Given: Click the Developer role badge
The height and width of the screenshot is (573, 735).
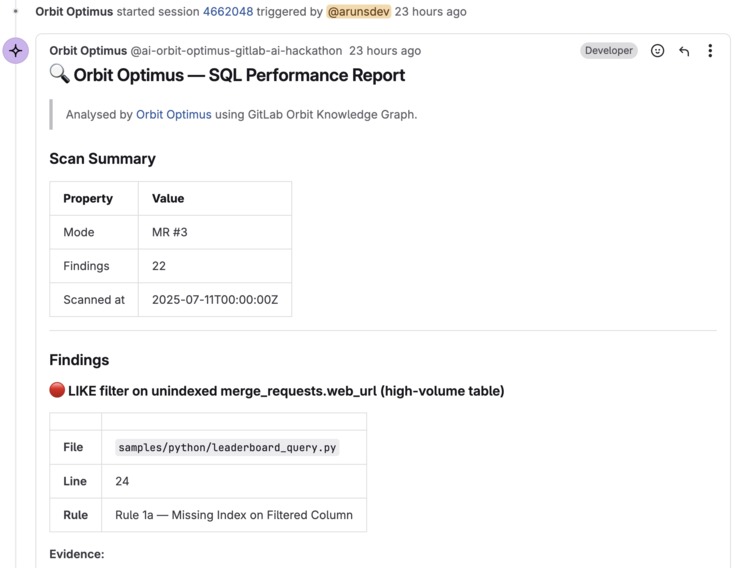Looking at the screenshot, I should [x=608, y=51].
